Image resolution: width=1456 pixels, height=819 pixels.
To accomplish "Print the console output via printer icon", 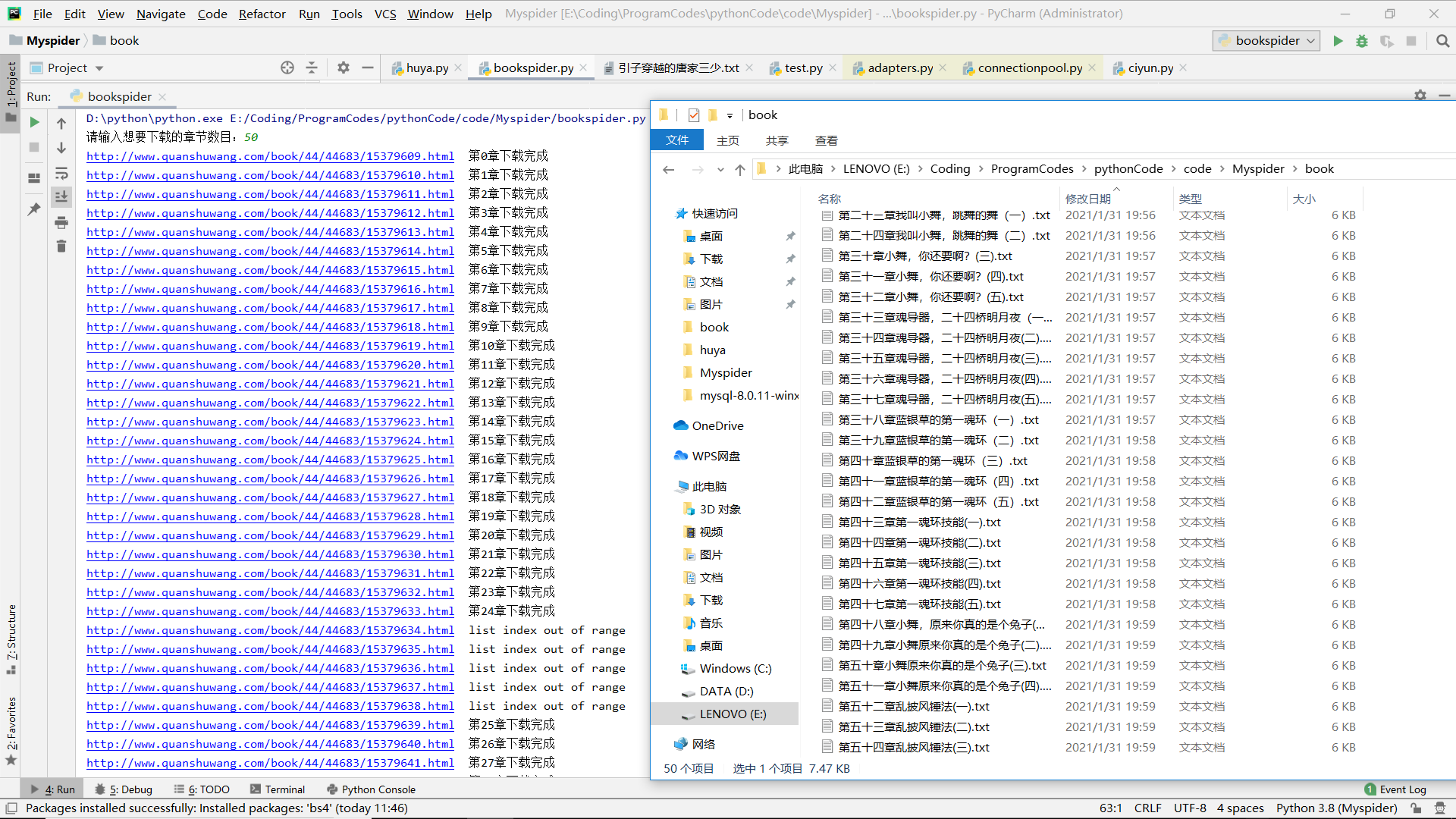I will (x=61, y=222).
